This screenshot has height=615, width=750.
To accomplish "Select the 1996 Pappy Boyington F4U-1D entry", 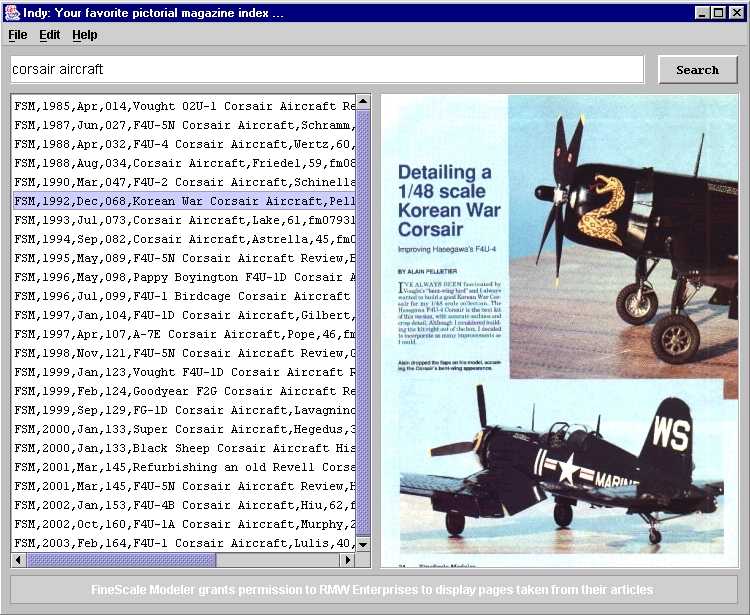I will click(x=184, y=277).
